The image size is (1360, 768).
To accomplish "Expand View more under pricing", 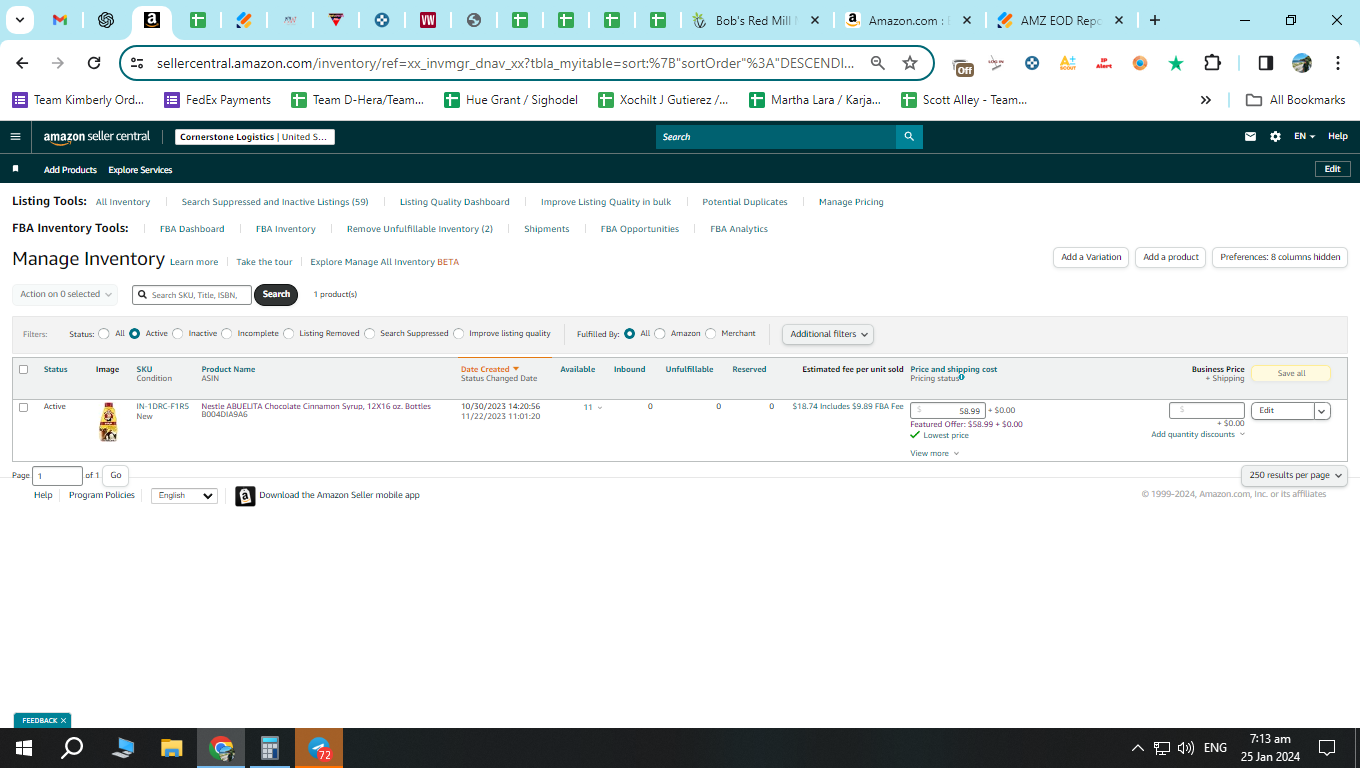I will 935,453.
